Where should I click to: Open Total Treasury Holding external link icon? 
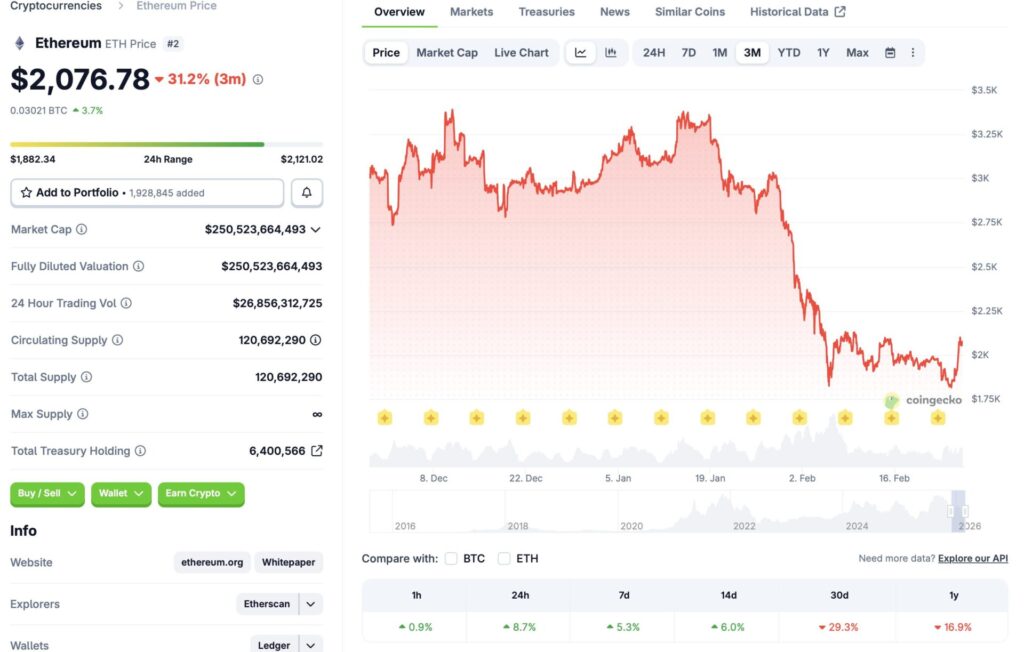tap(317, 451)
